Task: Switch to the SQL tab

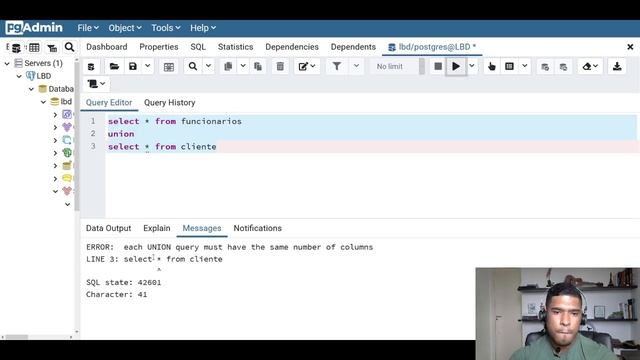Action: 198,47
